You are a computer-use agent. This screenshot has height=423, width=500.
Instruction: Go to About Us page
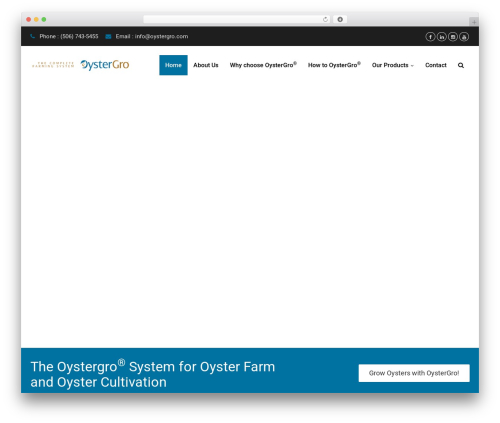tap(206, 65)
